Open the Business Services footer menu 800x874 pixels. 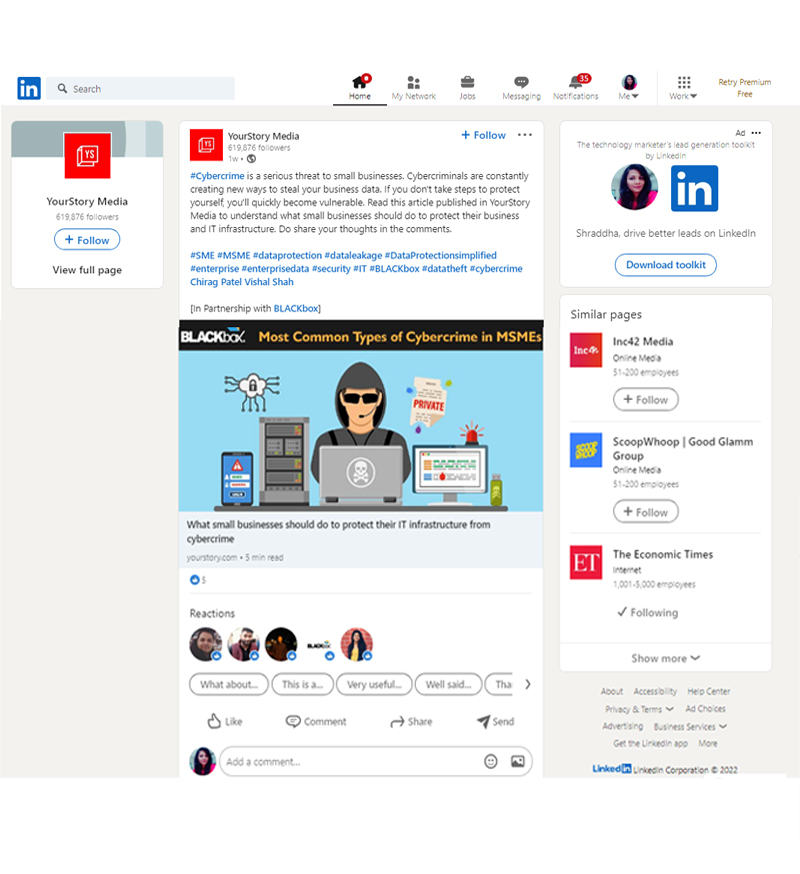690,727
